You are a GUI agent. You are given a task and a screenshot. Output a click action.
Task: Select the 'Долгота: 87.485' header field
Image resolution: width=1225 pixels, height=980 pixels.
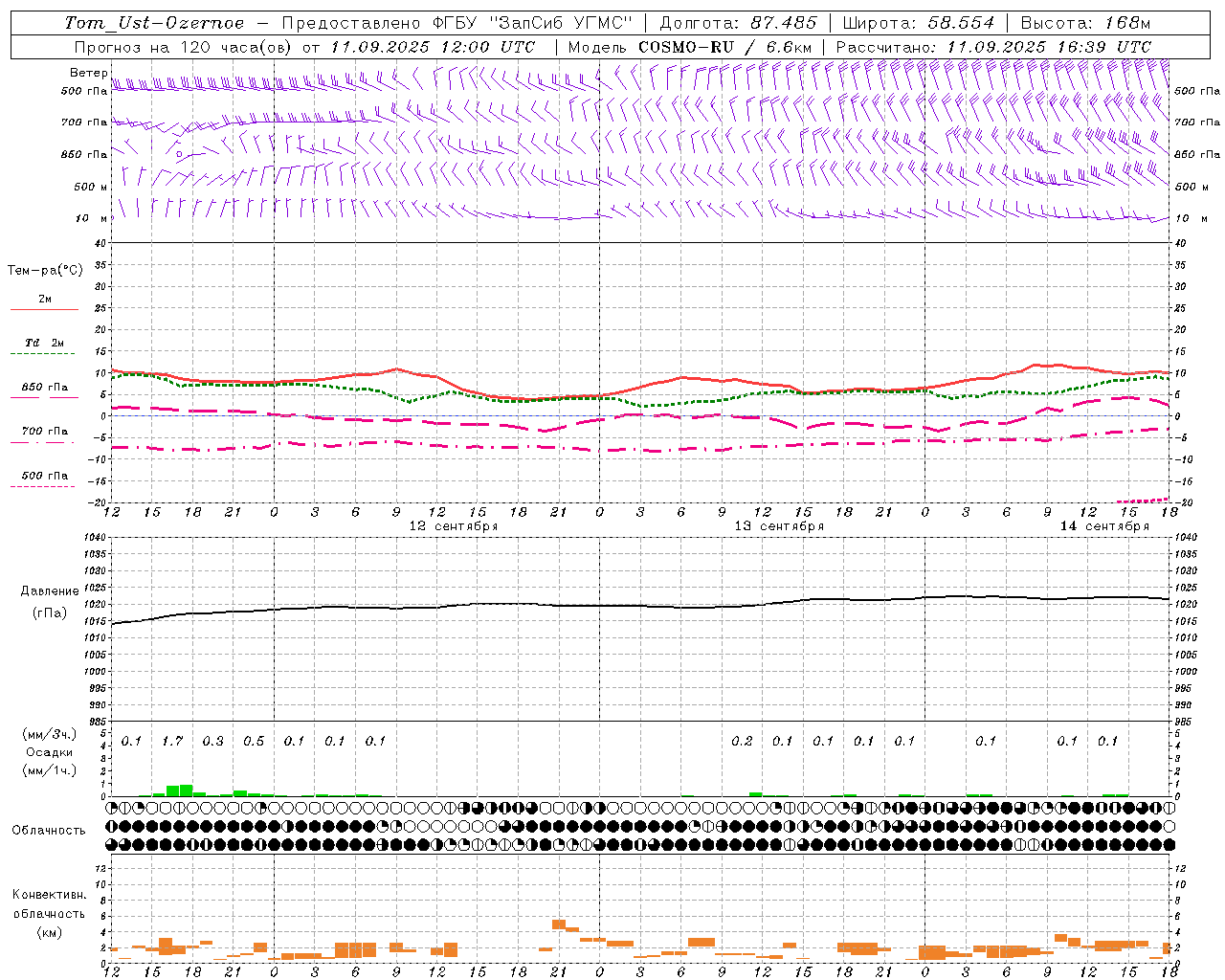coord(738,23)
